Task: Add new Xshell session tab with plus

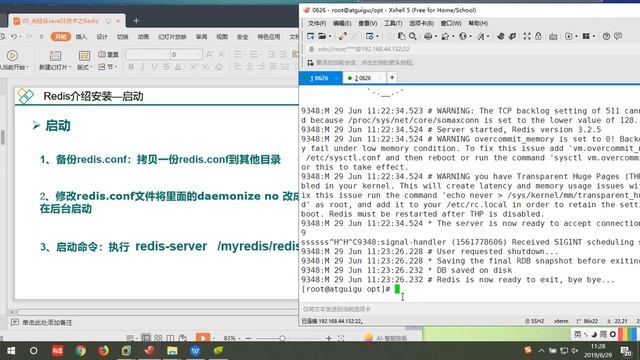Action: click(x=392, y=78)
